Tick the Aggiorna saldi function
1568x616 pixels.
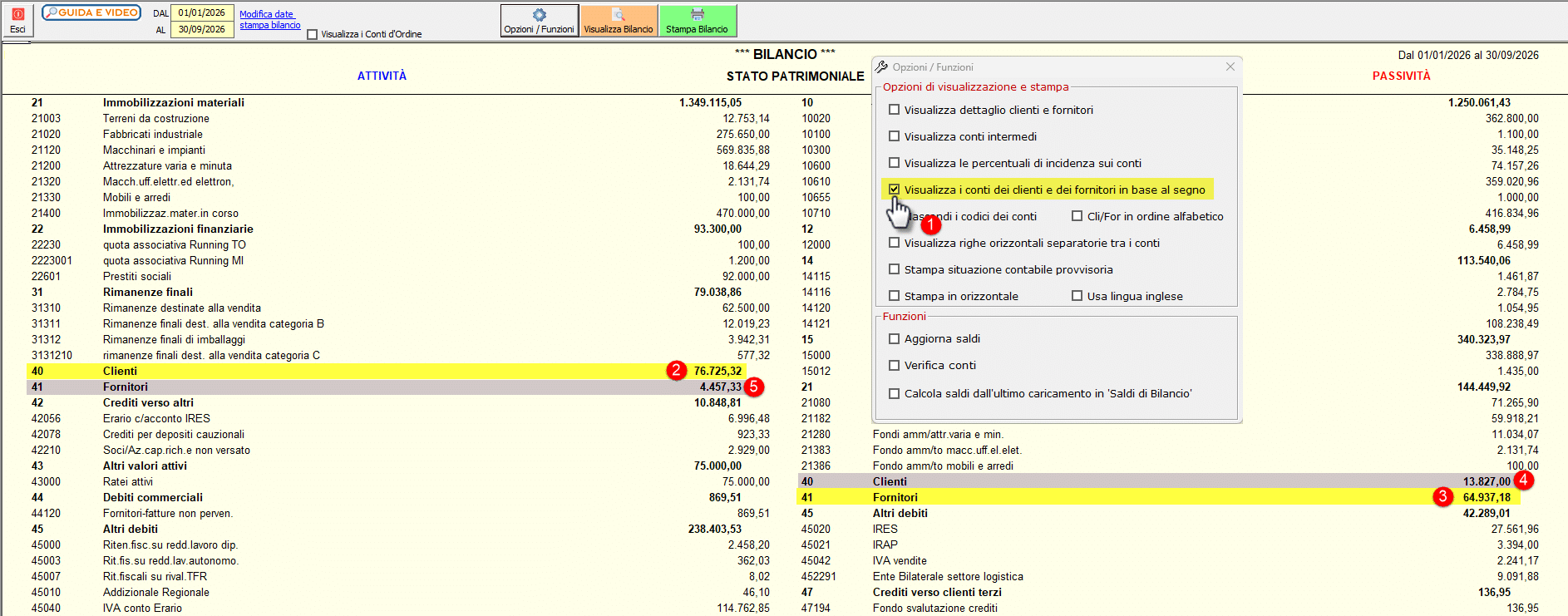[x=895, y=338]
